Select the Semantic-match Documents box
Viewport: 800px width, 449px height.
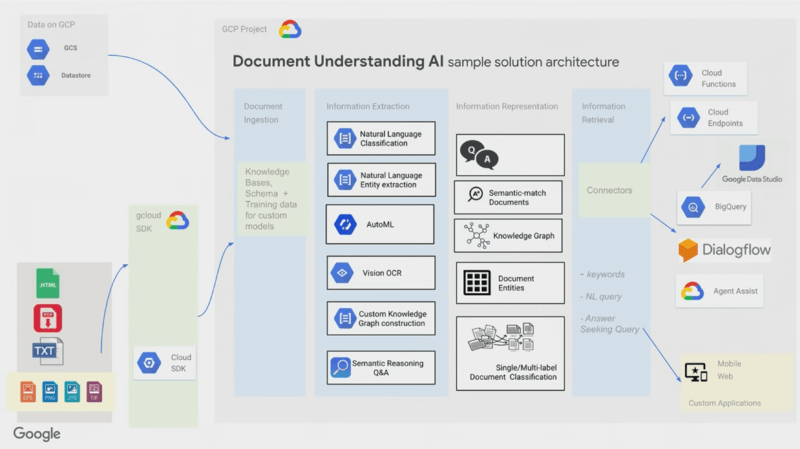pyautogui.click(x=508, y=197)
